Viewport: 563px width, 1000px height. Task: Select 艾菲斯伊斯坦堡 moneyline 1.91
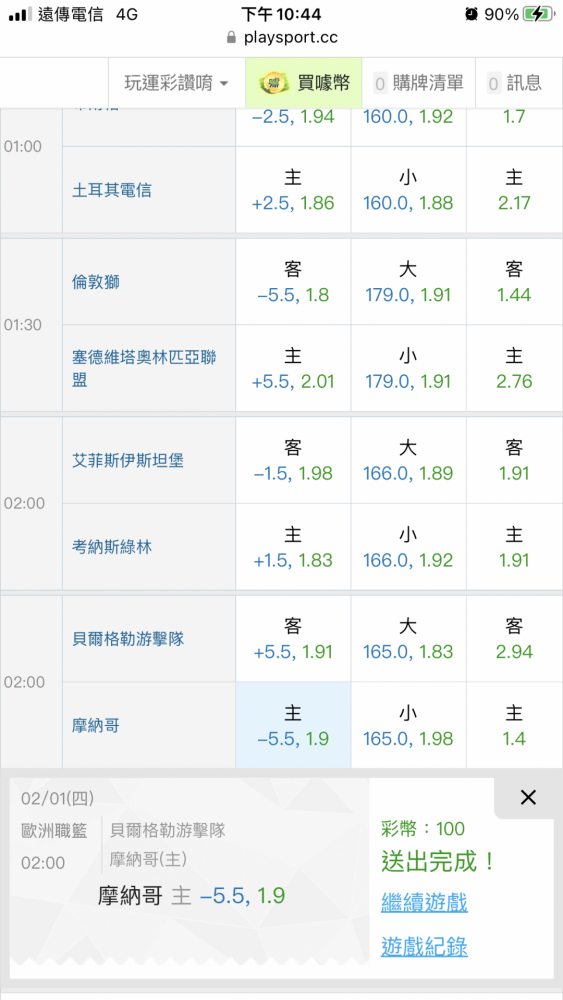tap(515, 460)
